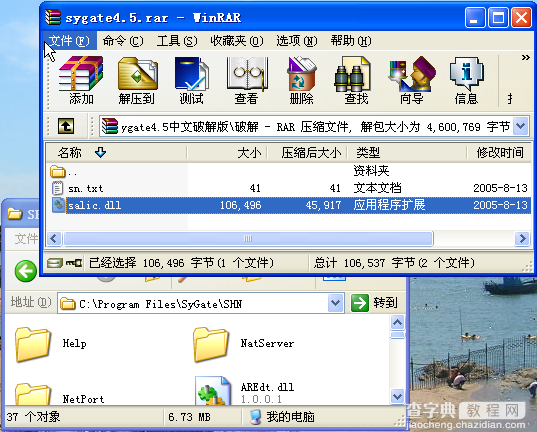Screen dimensions: 537x432
Task: Select the AREdt.dll file in Explorer
Action: point(245,391)
